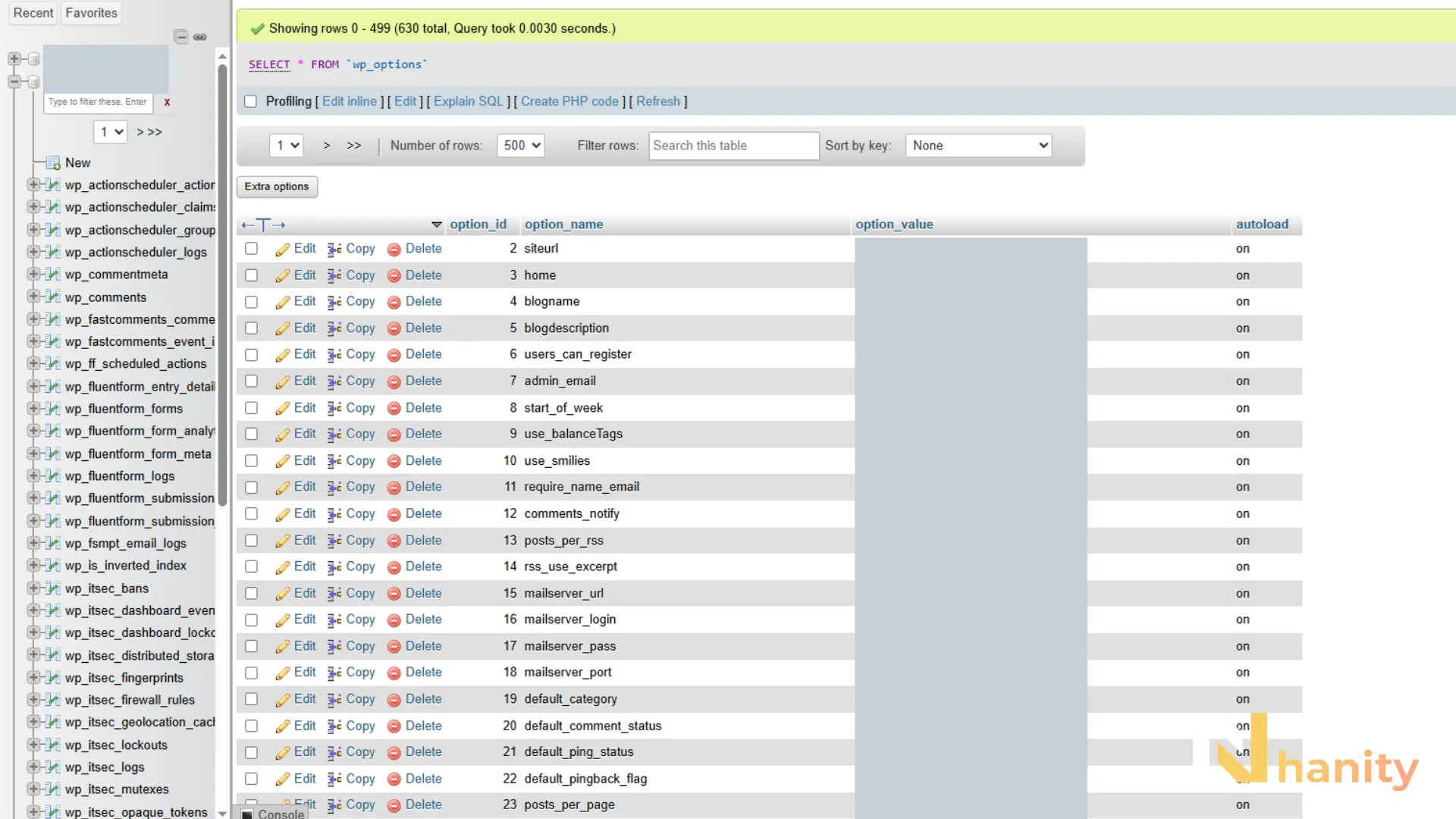Click the New table icon in the tree
Image resolution: width=1456 pixels, height=819 pixels.
point(53,163)
